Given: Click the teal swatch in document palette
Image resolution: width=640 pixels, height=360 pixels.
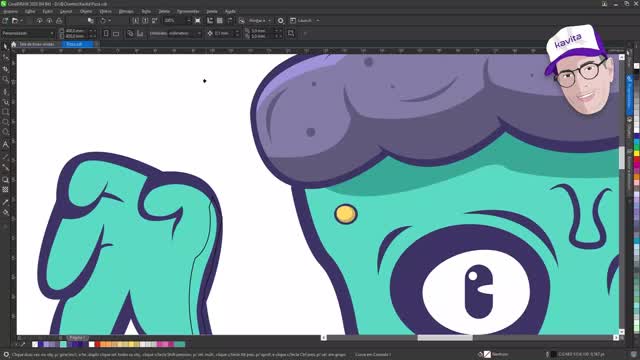Looking at the screenshot, I should click(63, 344).
